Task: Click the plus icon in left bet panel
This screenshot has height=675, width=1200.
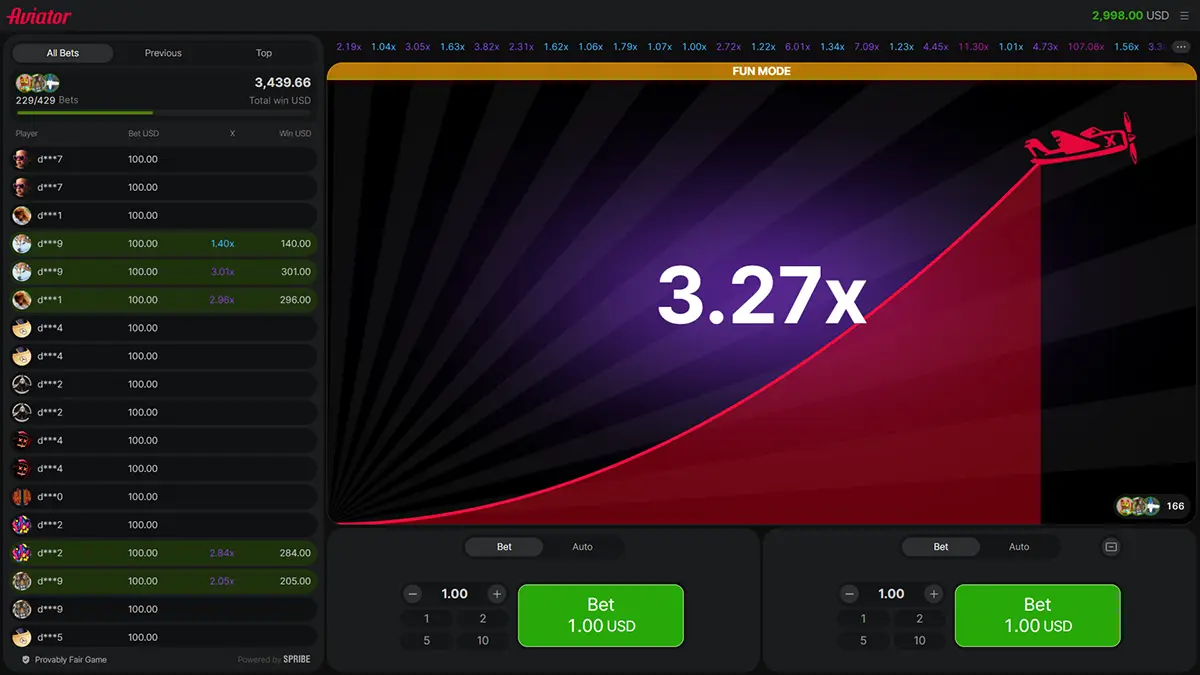Action: (497, 594)
